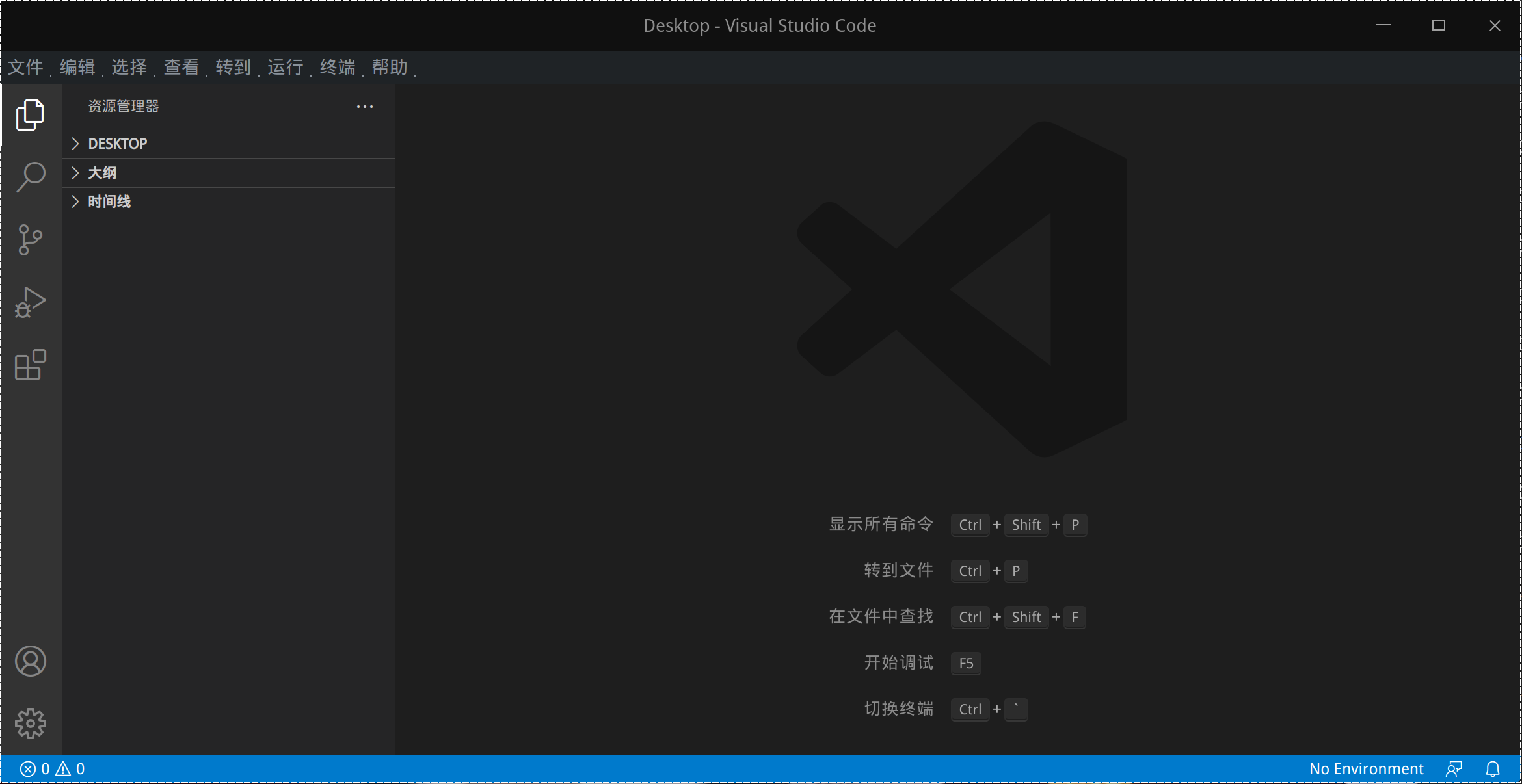Click No Environment in status bar
Viewport: 1522px width, 784px height.
click(x=1366, y=769)
